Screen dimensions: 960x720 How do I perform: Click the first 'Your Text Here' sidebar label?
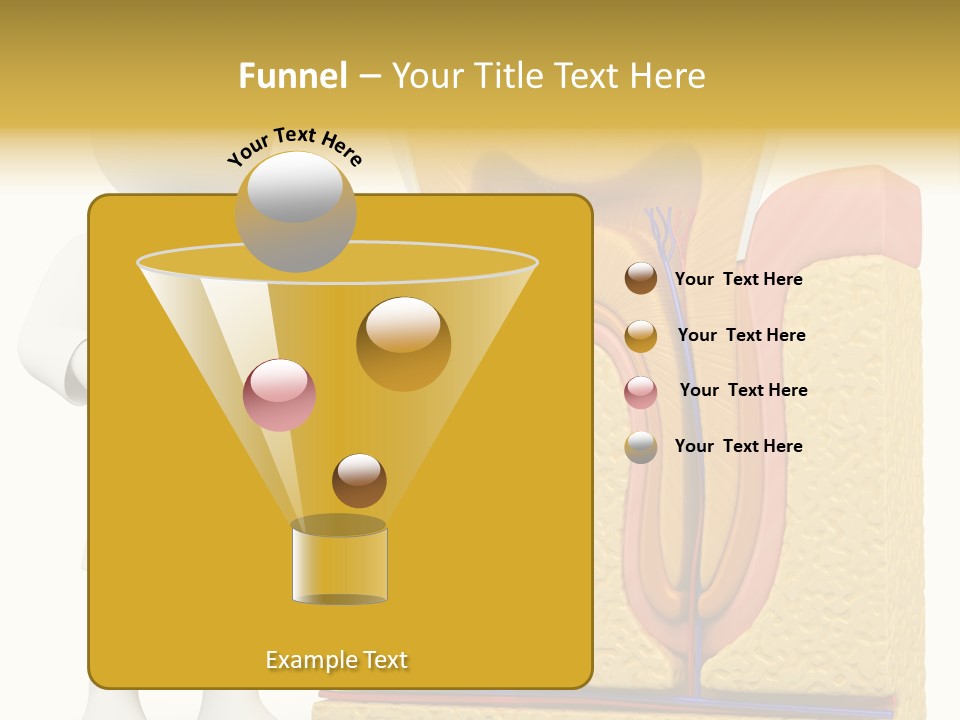(x=739, y=279)
